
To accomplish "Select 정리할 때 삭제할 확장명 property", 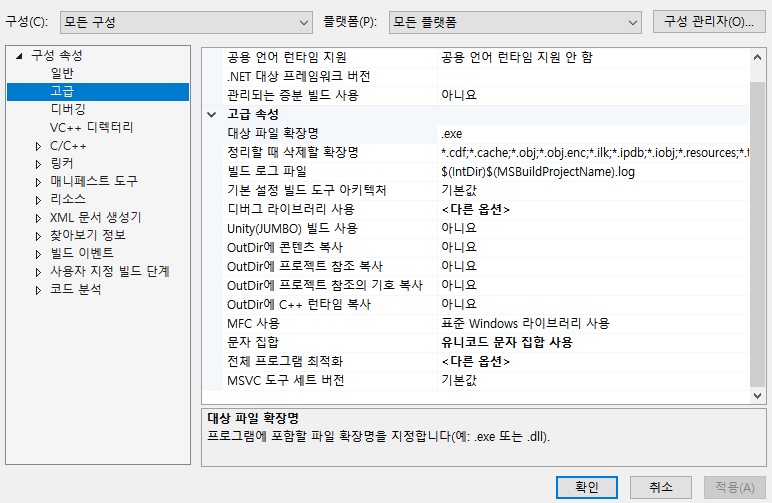I will pyautogui.click(x=330, y=153).
